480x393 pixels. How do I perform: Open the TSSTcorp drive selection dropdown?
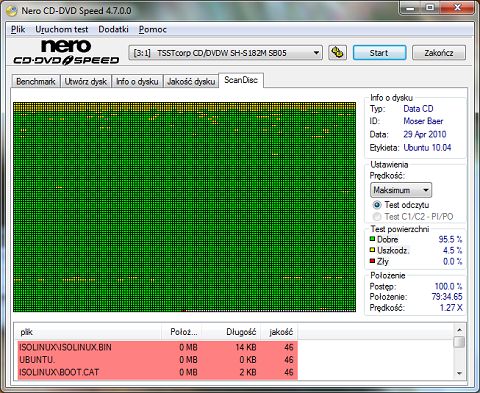pos(225,53)
